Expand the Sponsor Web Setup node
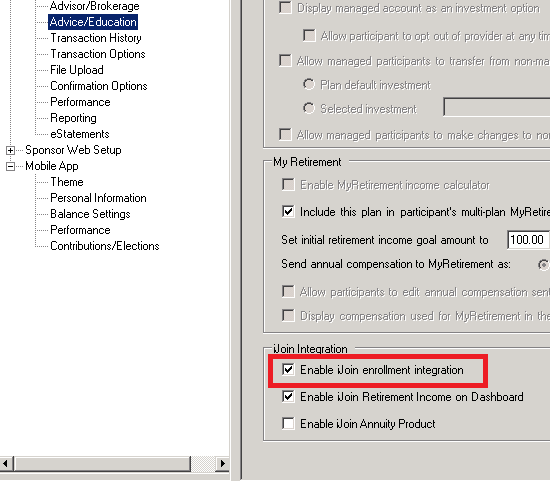This screenshot has height=481, width=550. 11,151
